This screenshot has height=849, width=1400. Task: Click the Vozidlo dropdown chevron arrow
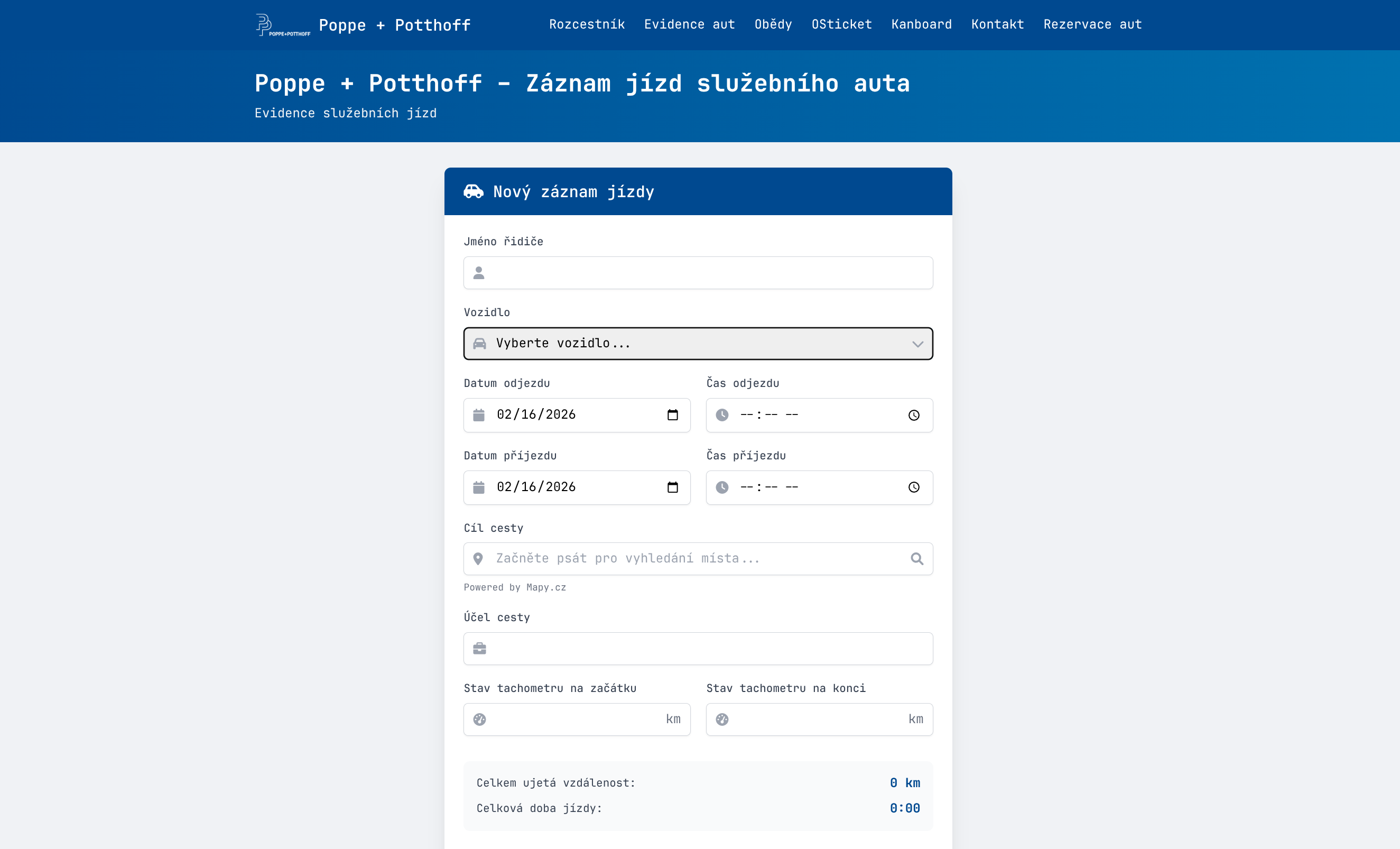click(917, 344)
